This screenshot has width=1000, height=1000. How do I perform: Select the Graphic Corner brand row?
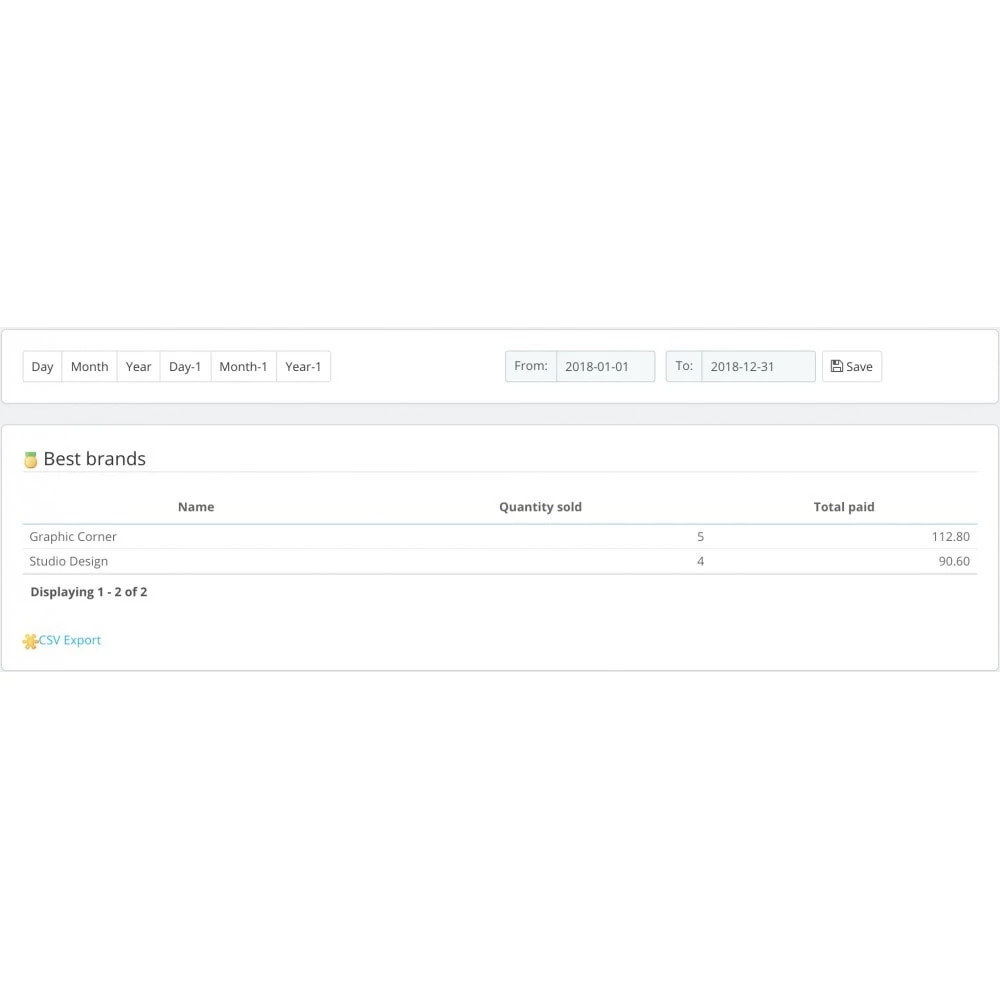[x=73, y=537]
